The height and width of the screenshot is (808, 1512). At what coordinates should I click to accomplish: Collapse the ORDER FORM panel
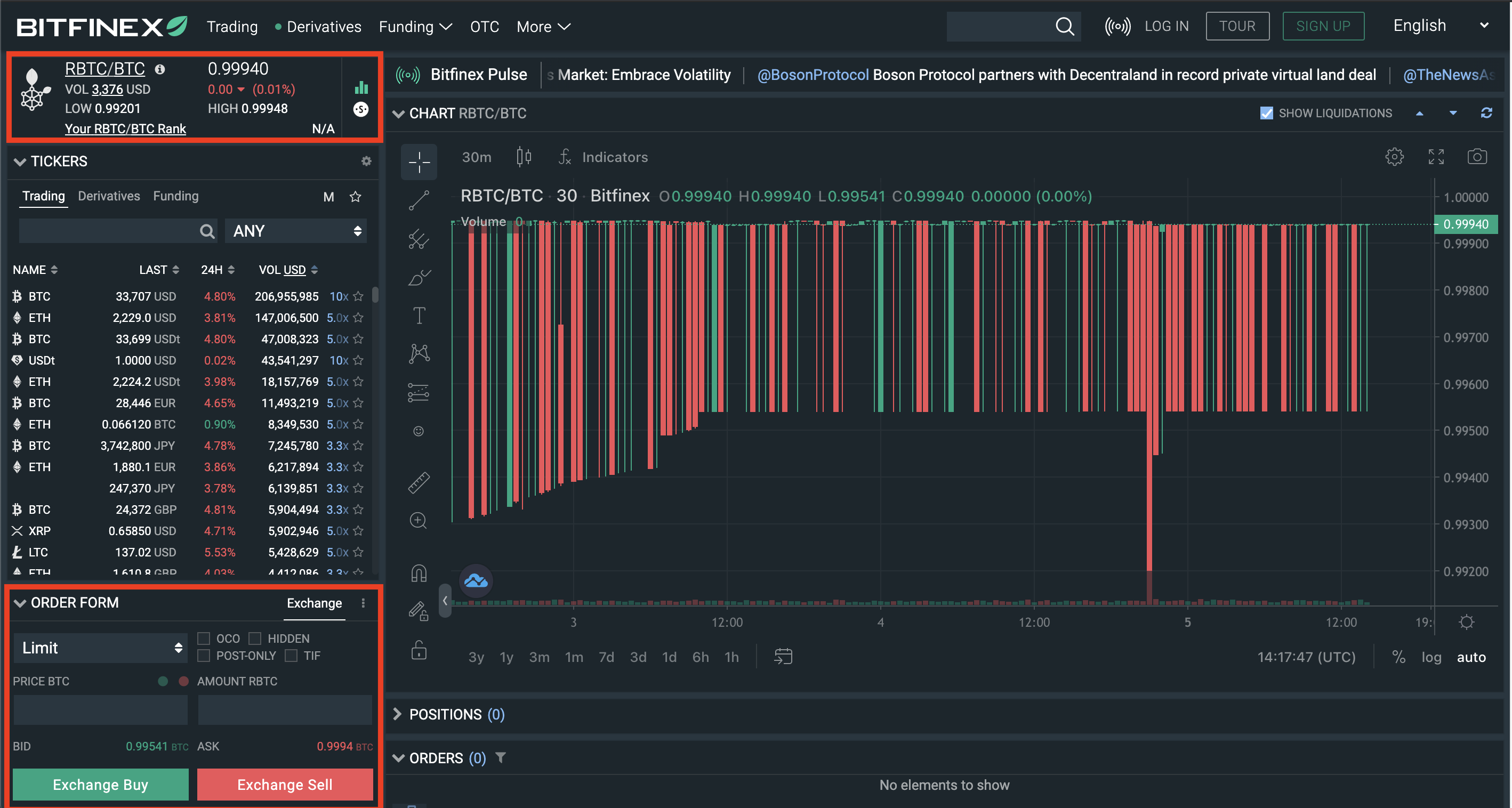point(20,603)
